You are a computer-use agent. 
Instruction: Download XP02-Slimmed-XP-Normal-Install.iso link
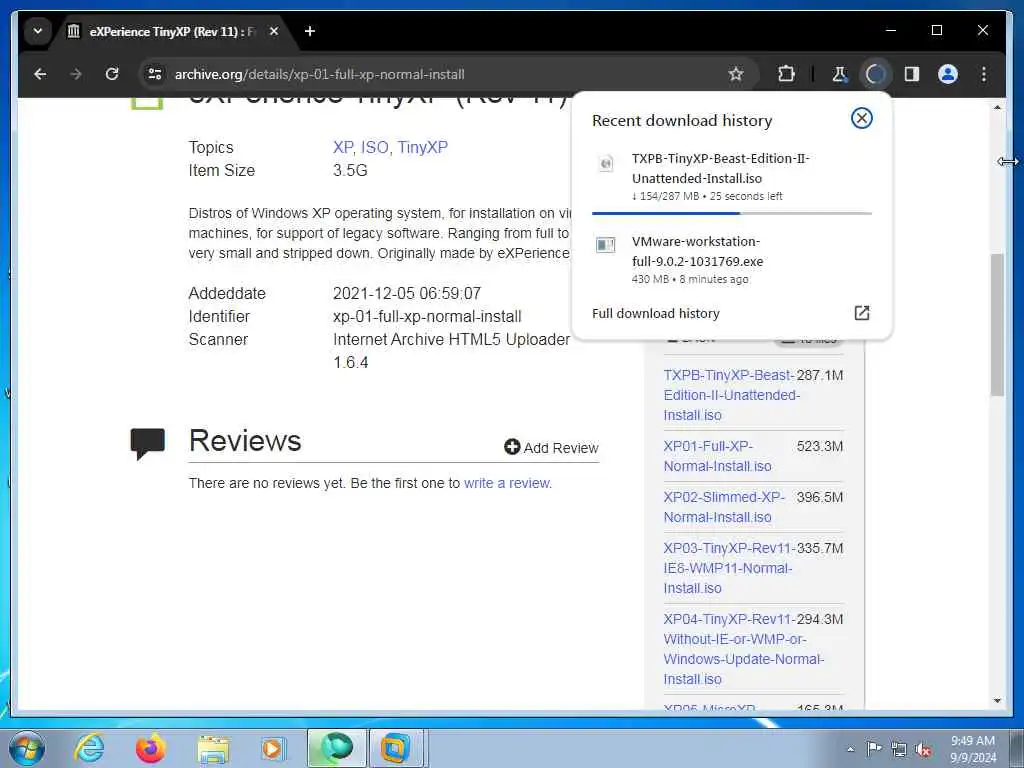click(724, 507)
